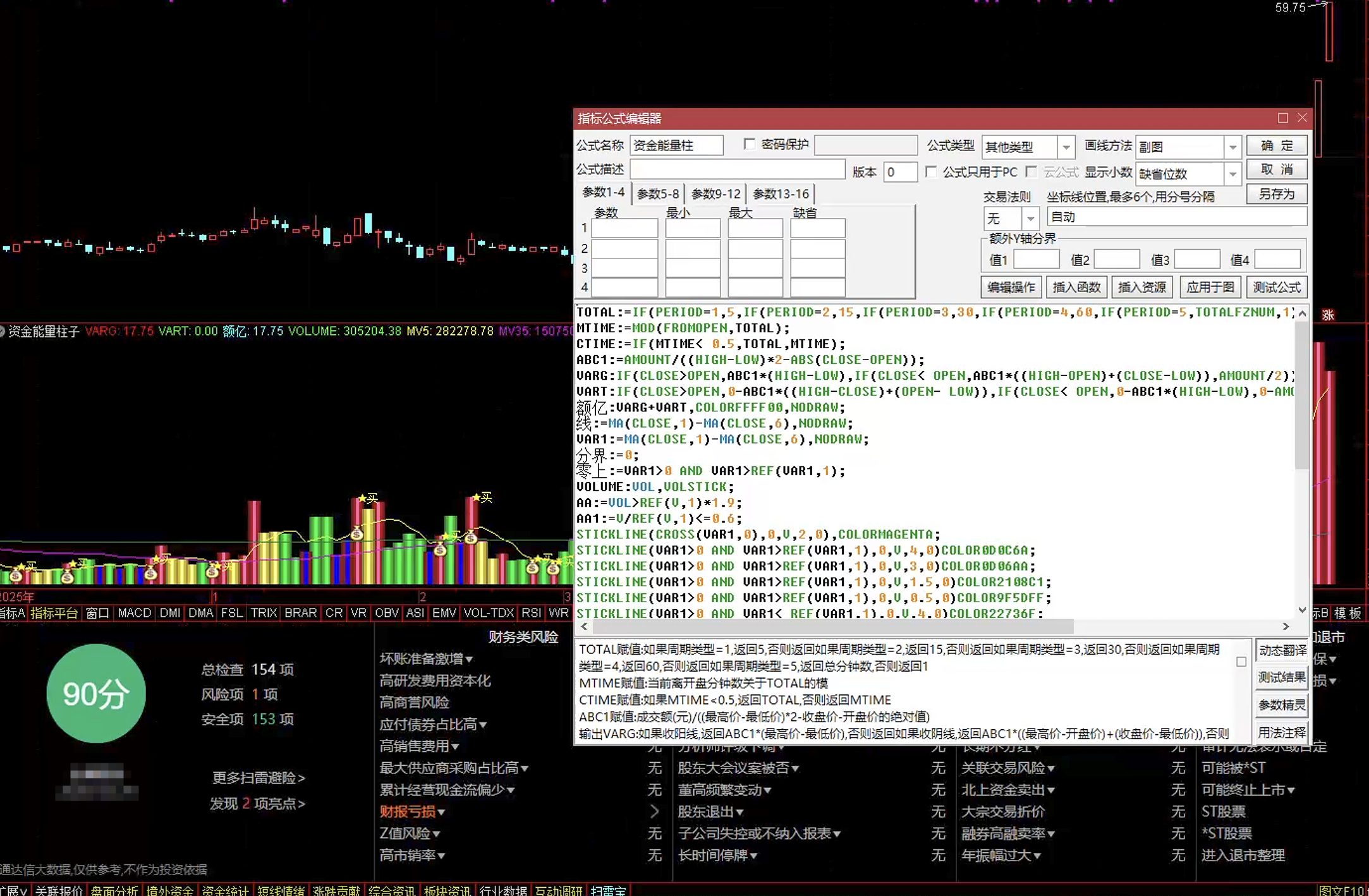The image size is (1369, 896).
Task: Toggle the 云公式 checkbox
Action: click(x=1031, y=172)
